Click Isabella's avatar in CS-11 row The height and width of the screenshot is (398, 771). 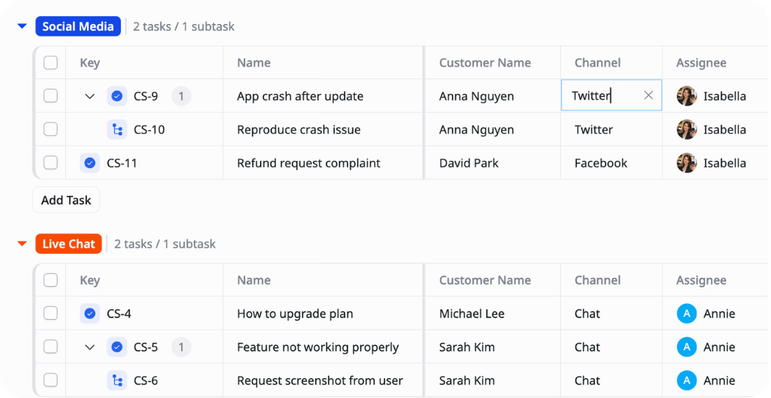click(686, 163)
